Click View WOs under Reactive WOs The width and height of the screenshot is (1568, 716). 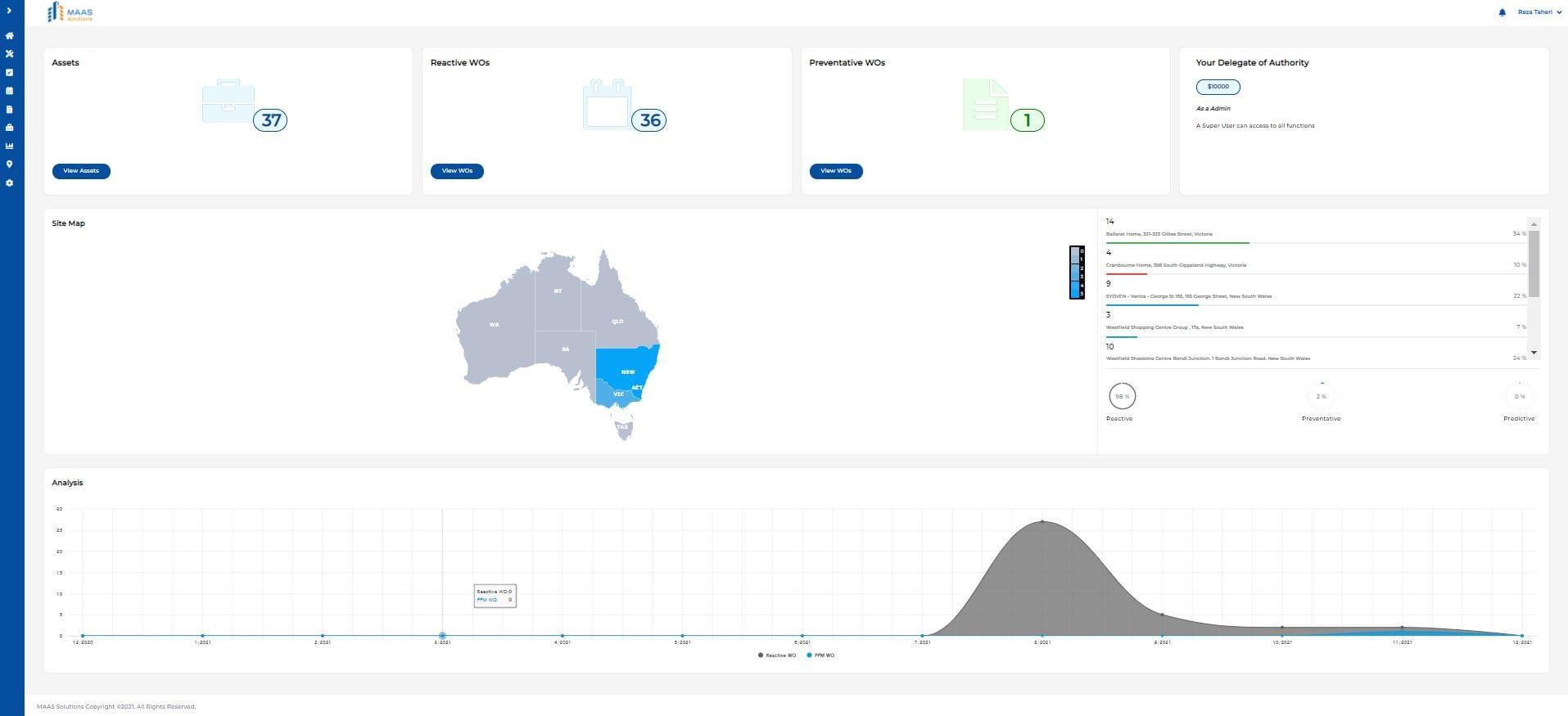pyautogui.click(x=457, y=171)
